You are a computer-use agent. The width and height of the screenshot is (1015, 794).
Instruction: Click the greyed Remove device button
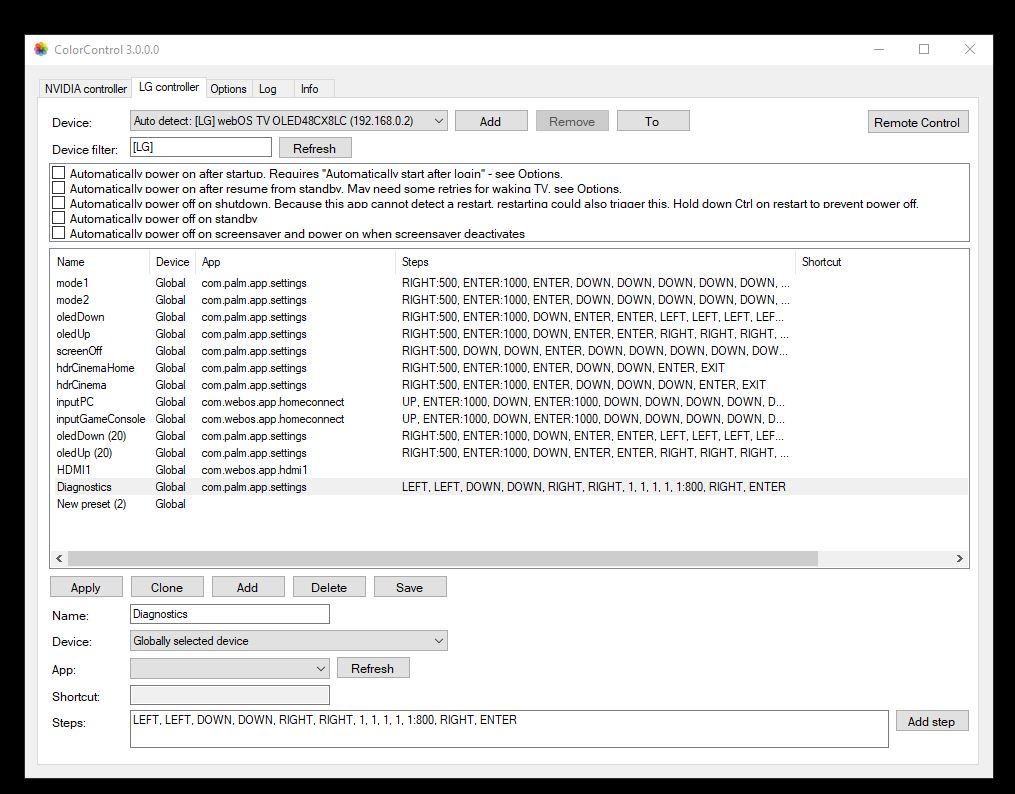click(x=572, y=121)
